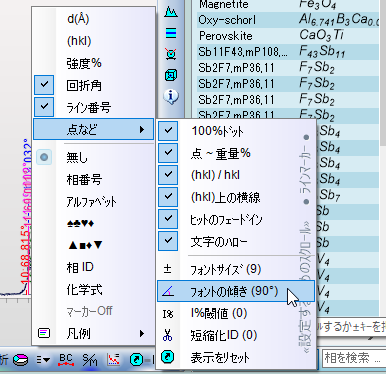386x374 pixels.
Task: Select (hkl) in the left context menu
Action: coord(93,41)
